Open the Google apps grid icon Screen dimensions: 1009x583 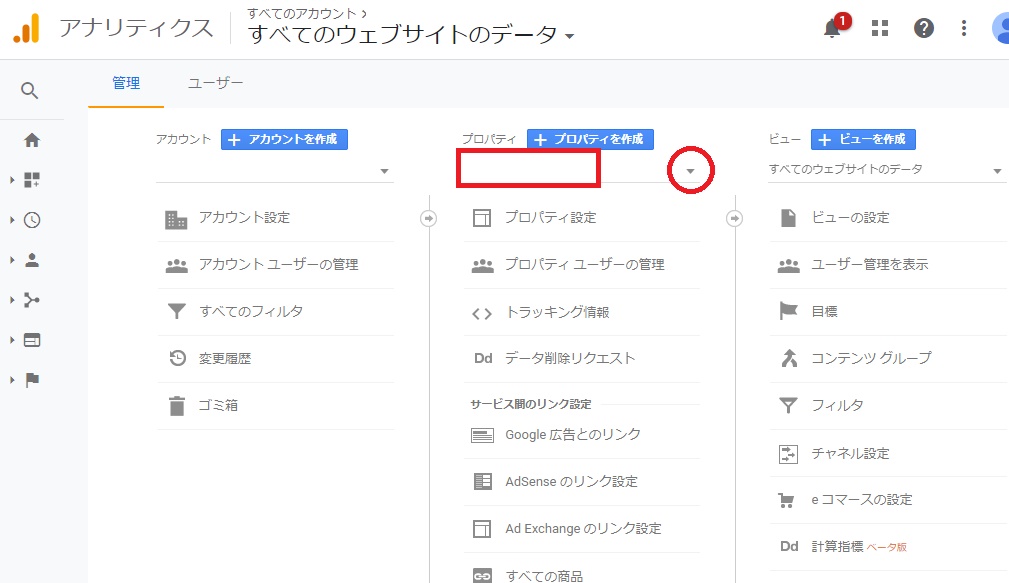[x=880, y=28]
